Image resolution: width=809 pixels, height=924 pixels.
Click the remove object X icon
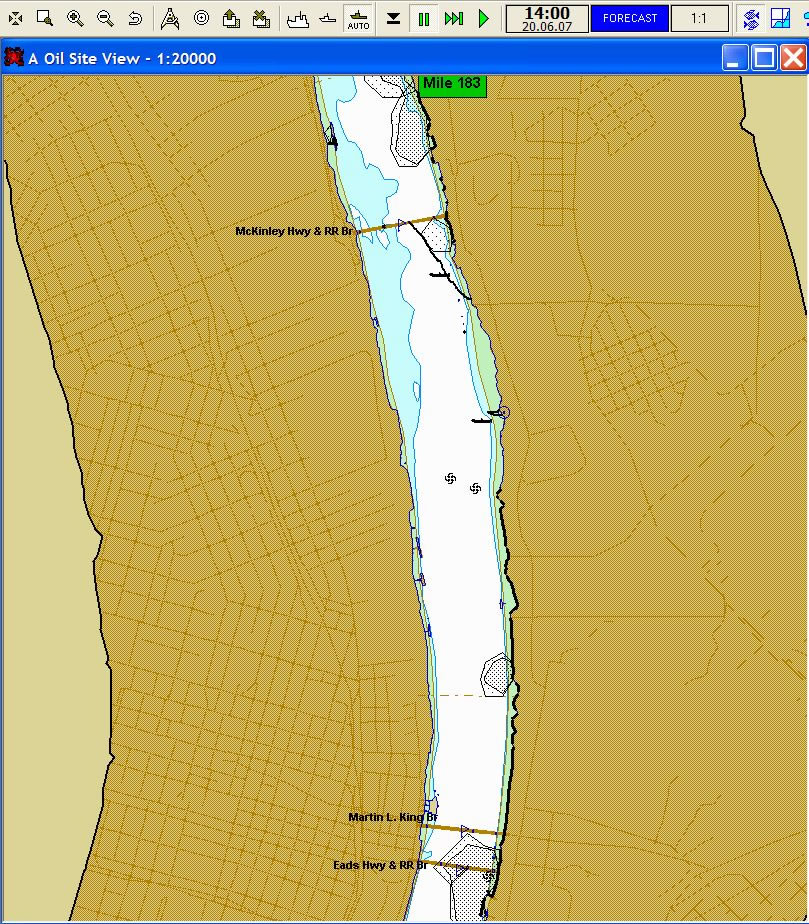(x=260, y=18)
